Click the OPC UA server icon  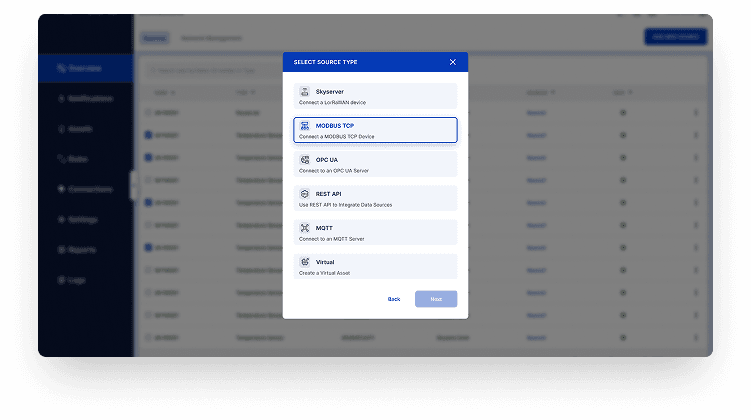(306, 159)
